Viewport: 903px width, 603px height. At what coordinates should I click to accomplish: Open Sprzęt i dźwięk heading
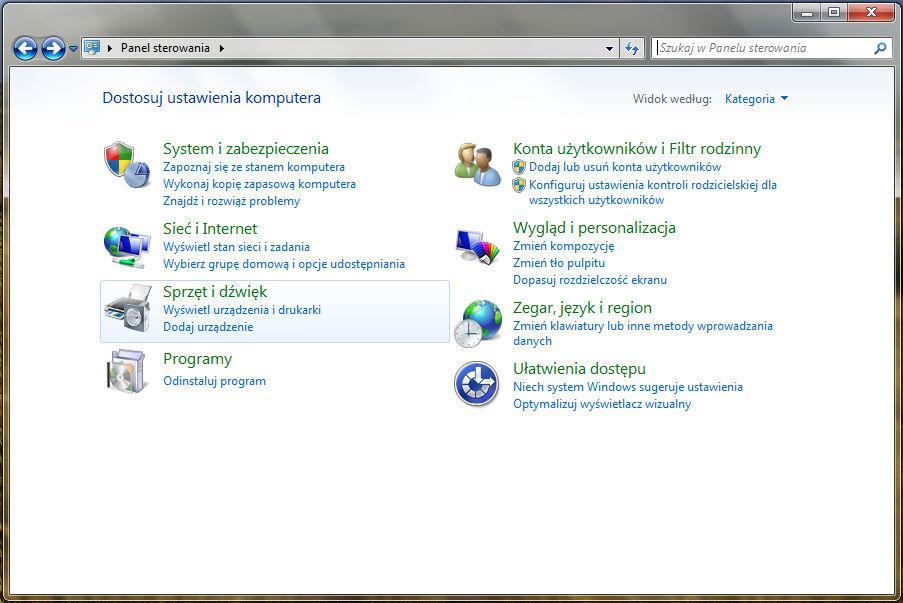pyautogui.click(x=215, y=291)
